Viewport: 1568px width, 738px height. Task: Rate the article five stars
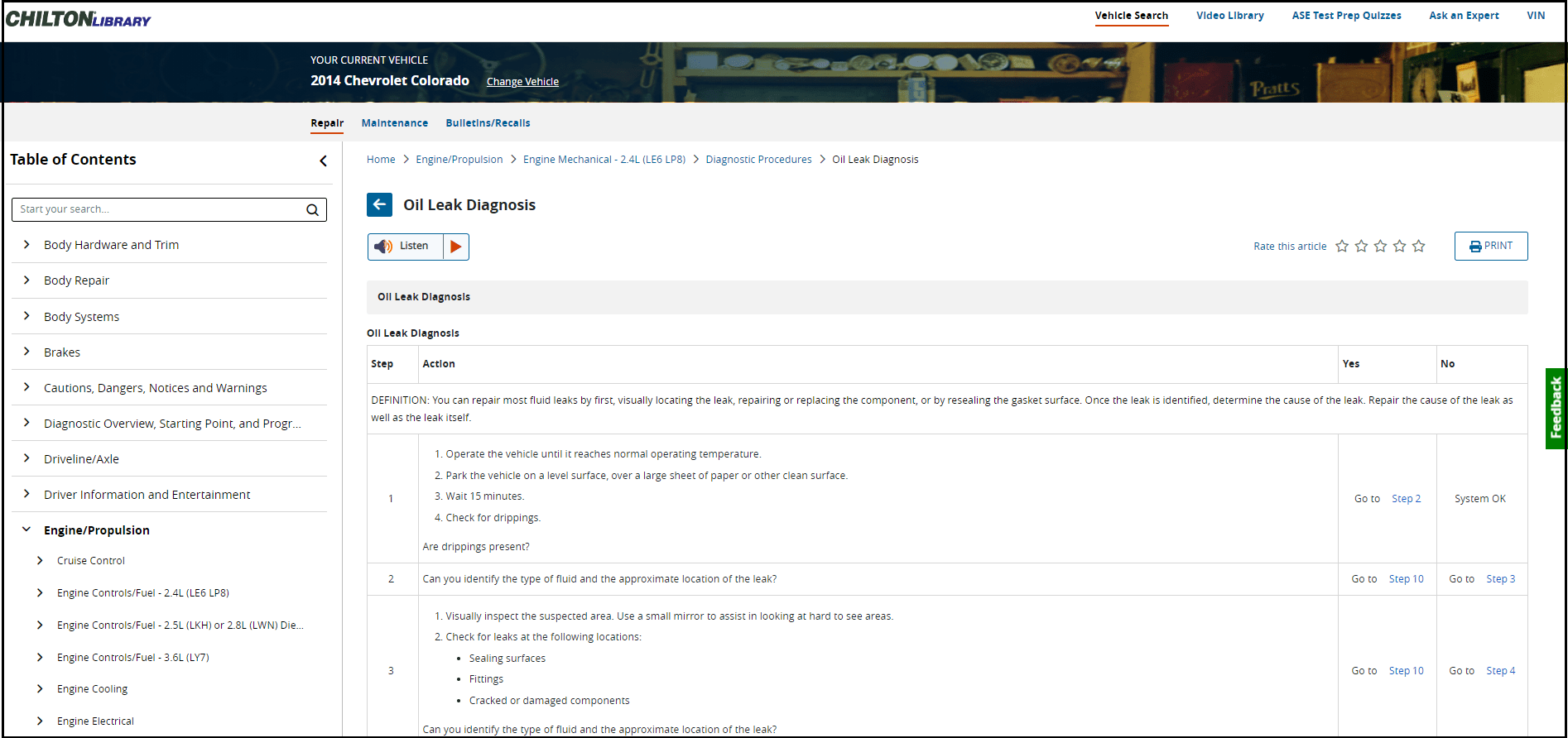click(x=1419, y=246)
